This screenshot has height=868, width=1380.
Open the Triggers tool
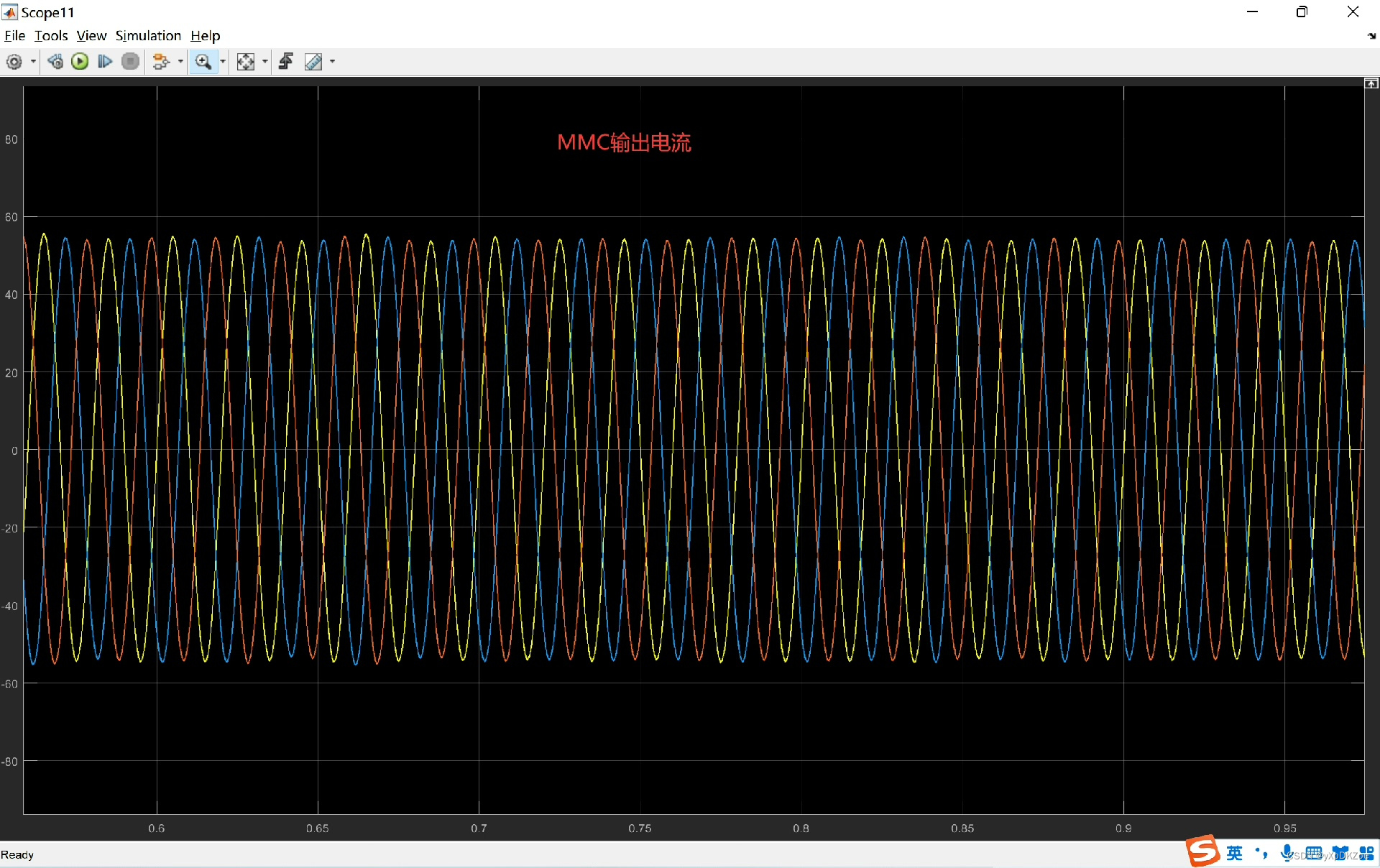point(286,62)
